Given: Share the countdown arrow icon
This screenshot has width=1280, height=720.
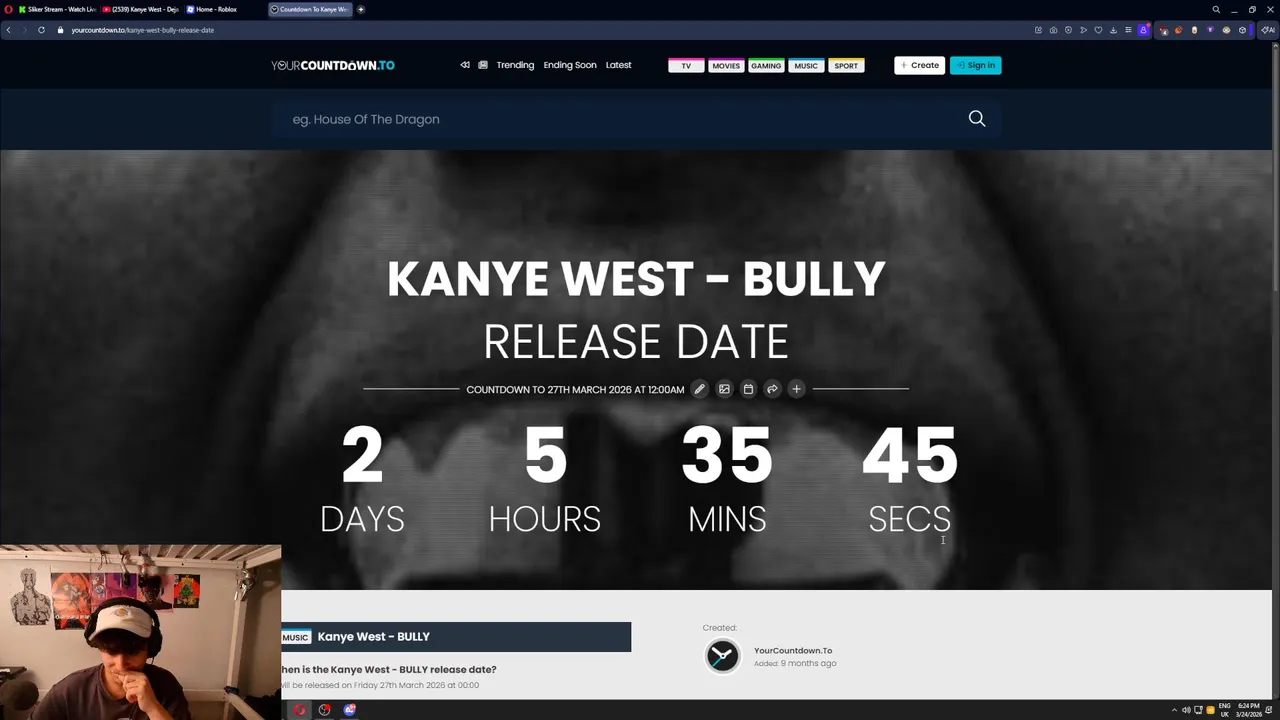Looking at the screenshot, I should tap(772, 389).
